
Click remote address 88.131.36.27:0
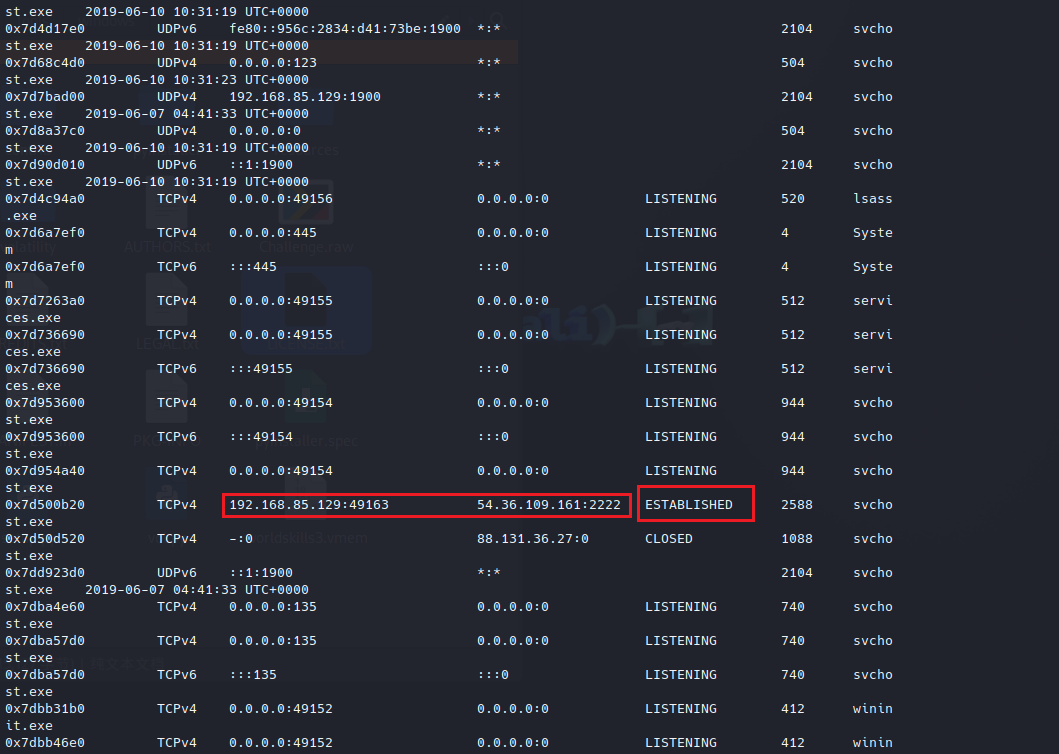[532, 539]
